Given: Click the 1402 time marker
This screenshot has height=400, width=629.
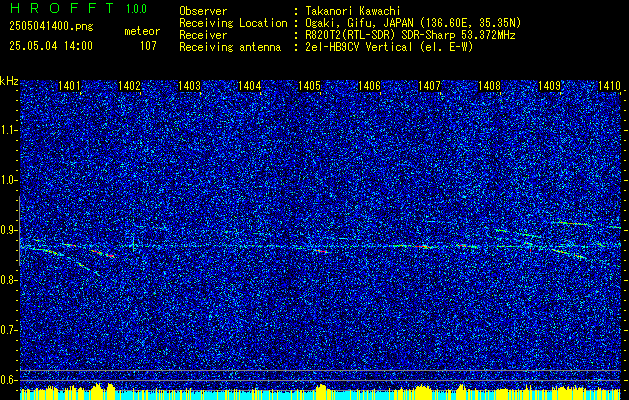Looking at the screenshot, I should click(x=129, y=85).
